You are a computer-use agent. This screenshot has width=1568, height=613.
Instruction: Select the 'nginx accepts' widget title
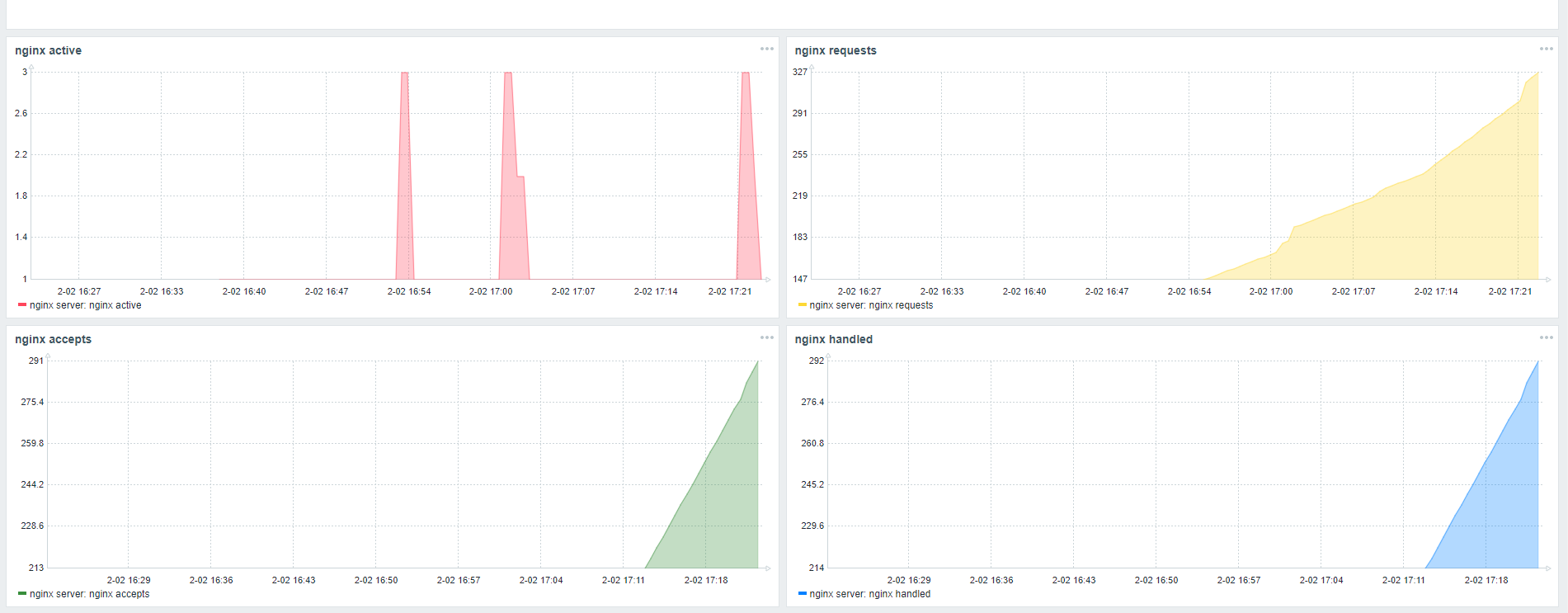53,339
